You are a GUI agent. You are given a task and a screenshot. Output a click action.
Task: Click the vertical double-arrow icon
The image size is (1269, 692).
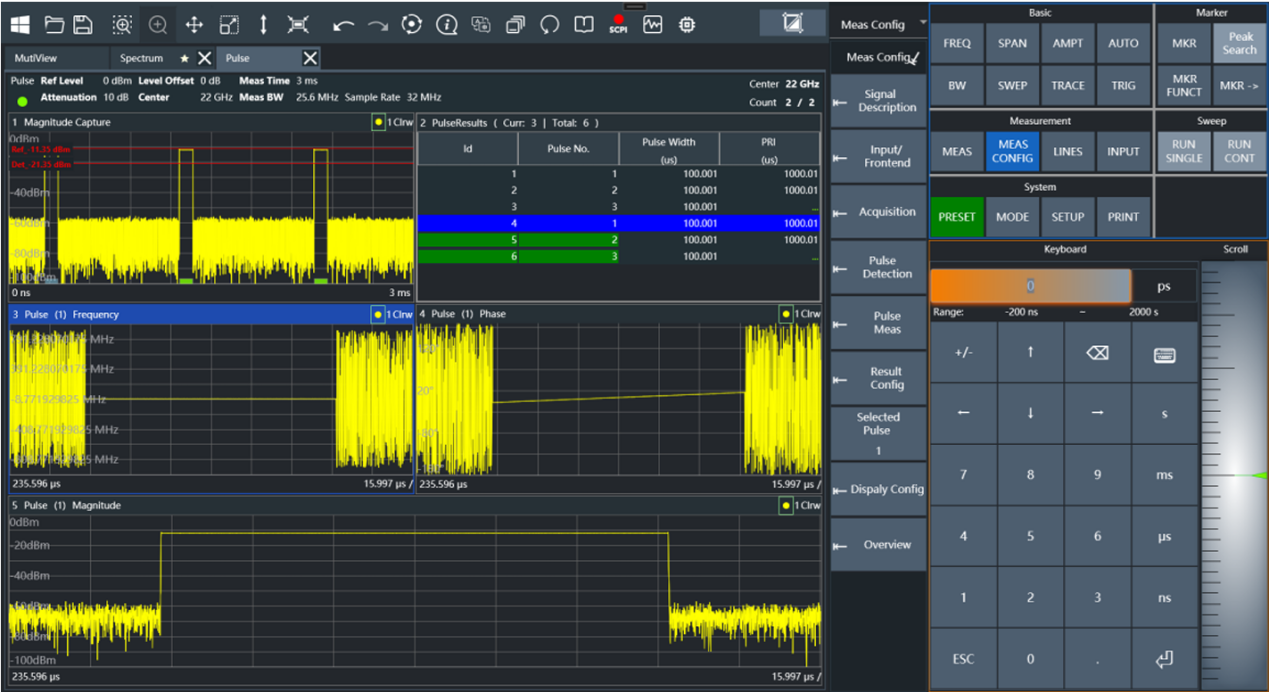click(x=263, y=24)
